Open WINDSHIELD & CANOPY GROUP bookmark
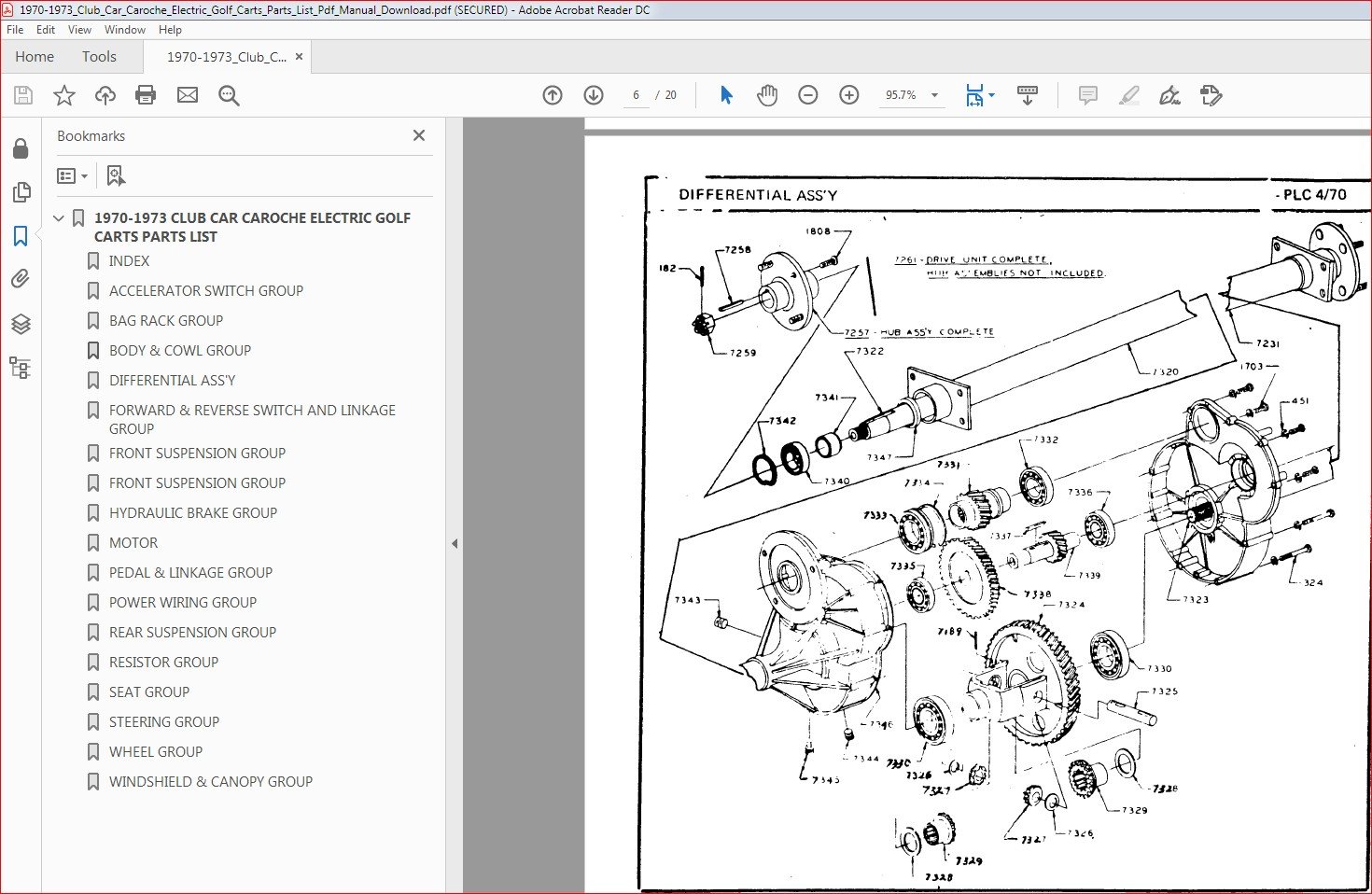Image resolution: width=1372 pixels, height=894 pixels. coord(211,782)
